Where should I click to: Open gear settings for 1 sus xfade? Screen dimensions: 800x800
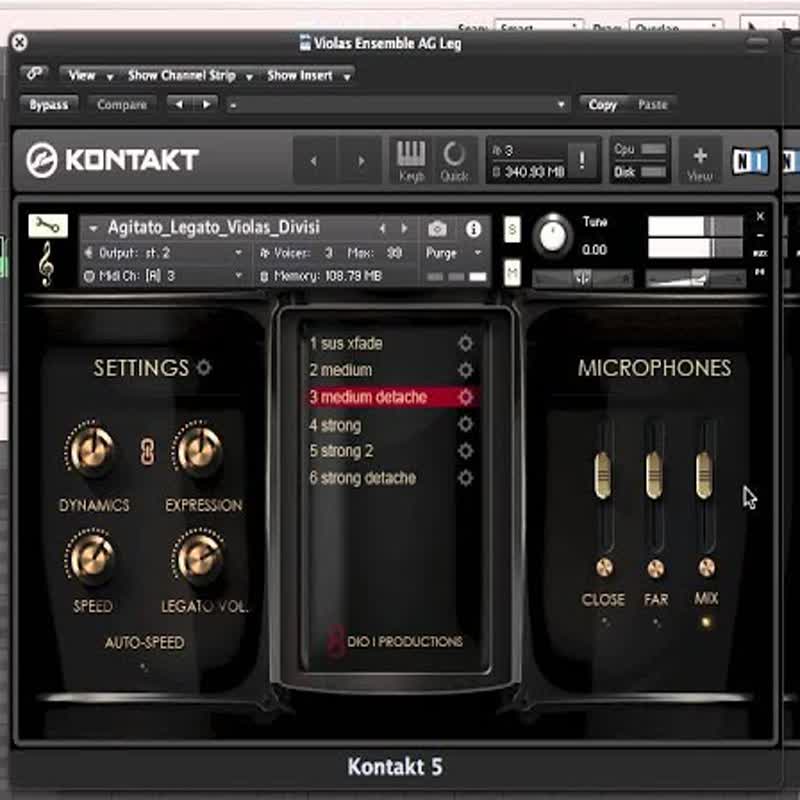[465, 343]
